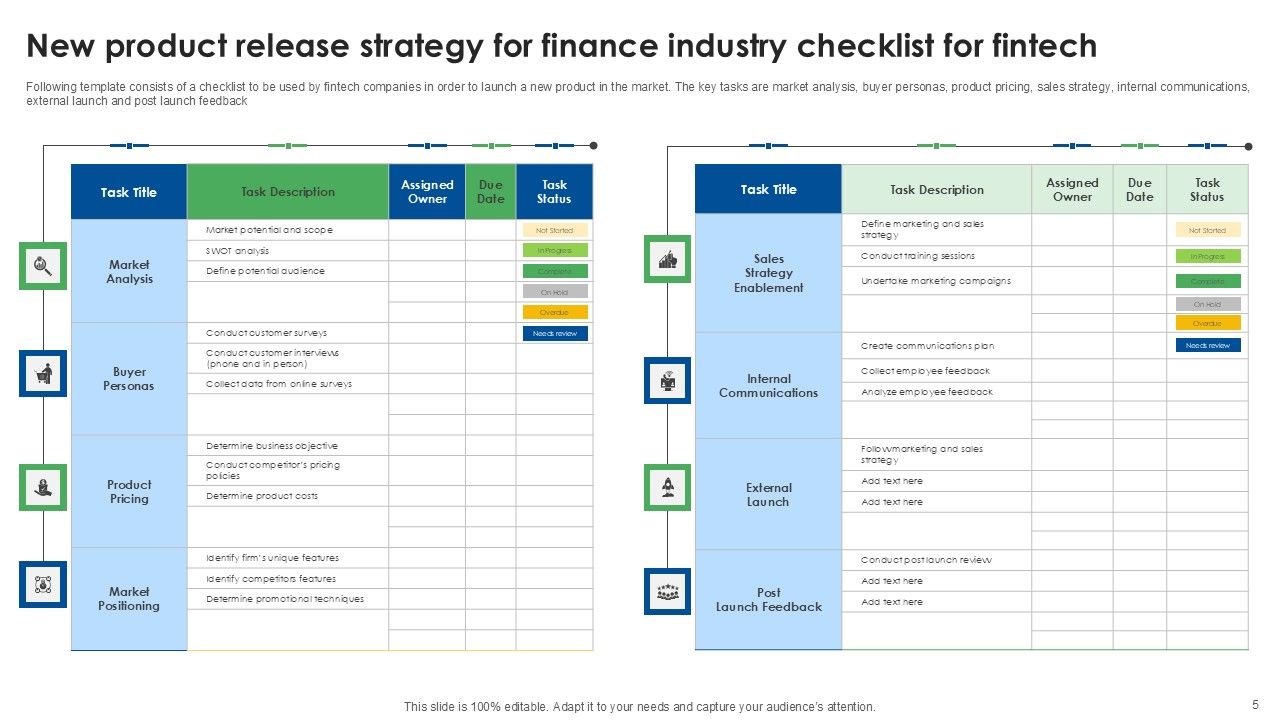Click the SWOT analysis task row

238,251
